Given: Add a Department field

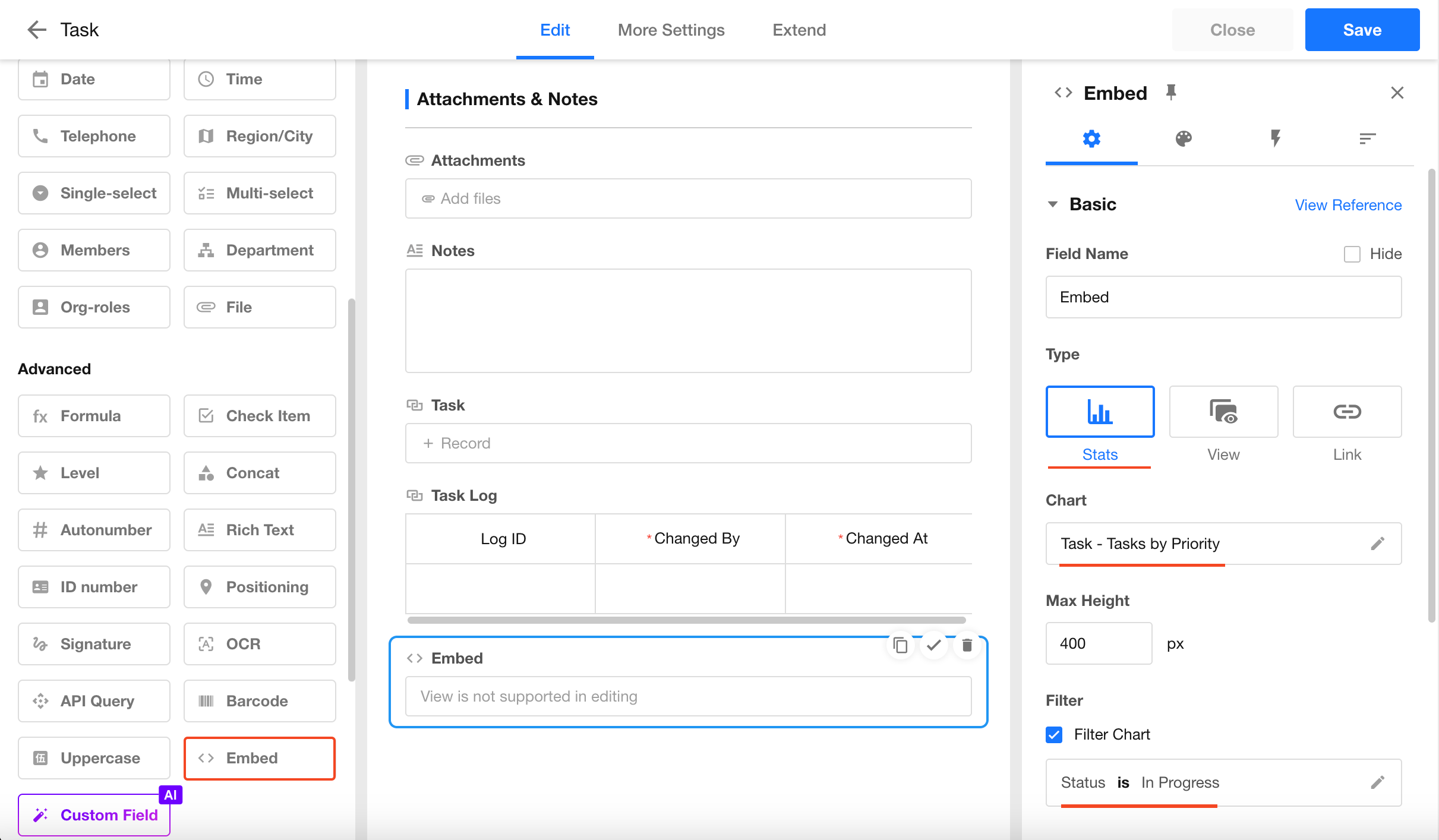Looking at the screenshot, I should 260,250.
